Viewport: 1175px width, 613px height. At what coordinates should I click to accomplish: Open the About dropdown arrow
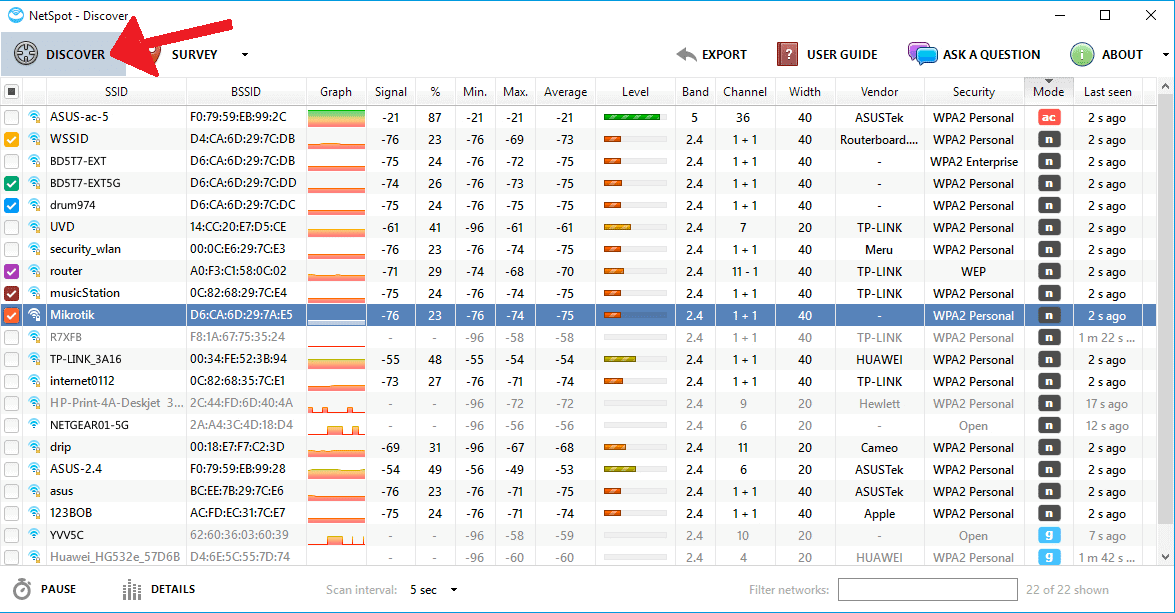click(x=1165, y=55)
